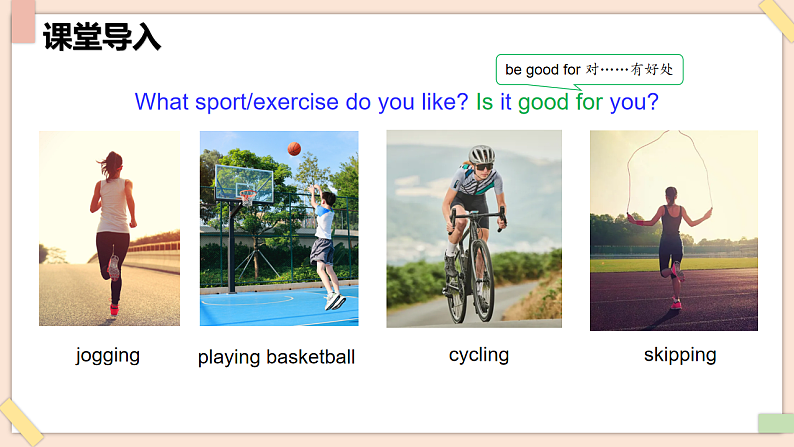Click the orange basketball in the air
The height and width of the screenshot is (447, 794).
[x=294, y=148]
